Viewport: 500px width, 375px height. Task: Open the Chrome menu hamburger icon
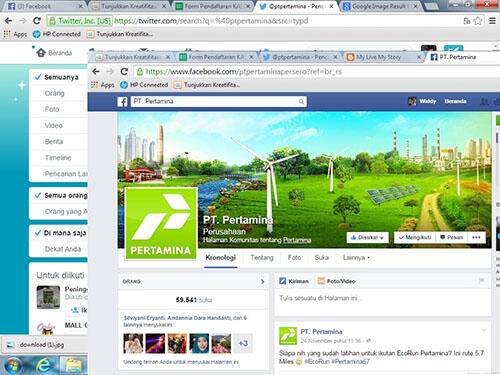[492, 21]
